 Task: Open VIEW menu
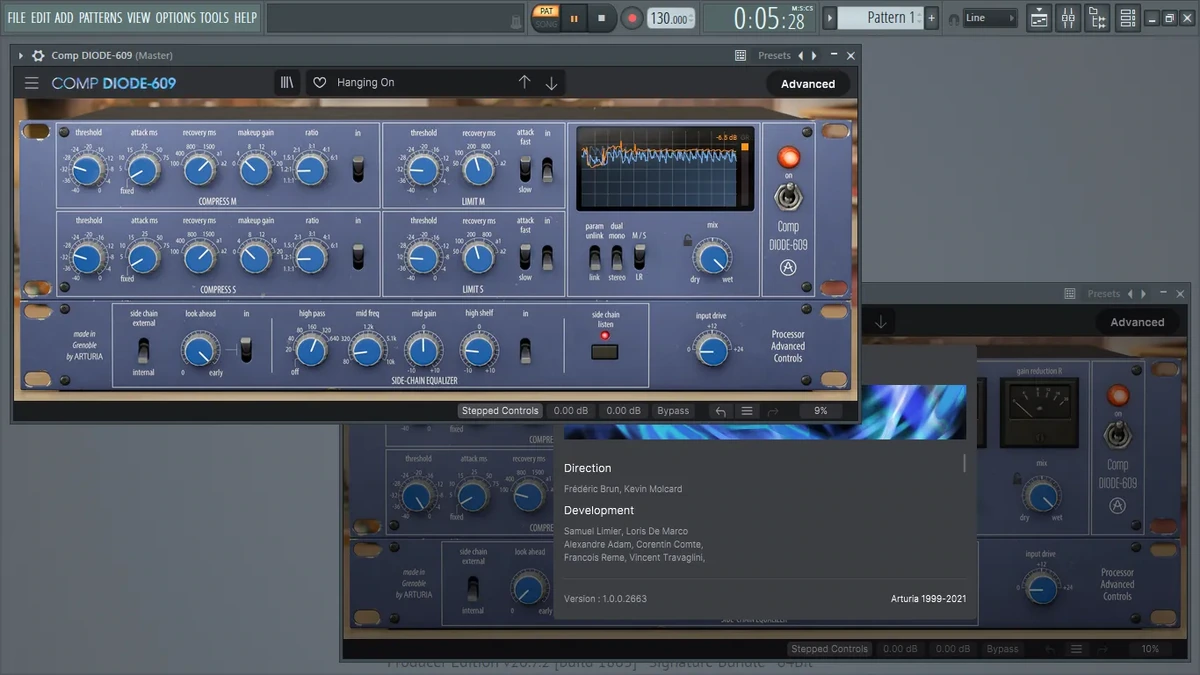tap(139, 18)
